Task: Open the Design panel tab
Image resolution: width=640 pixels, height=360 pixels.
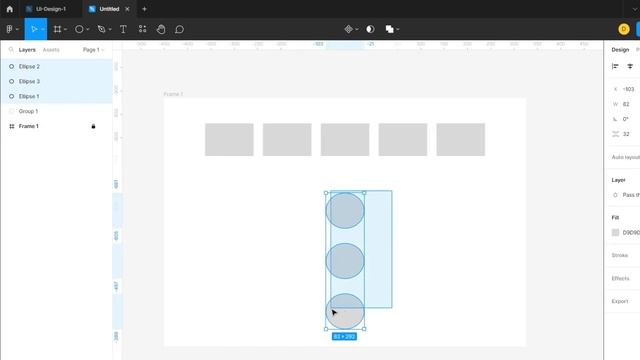Action: tap(620, 49)
